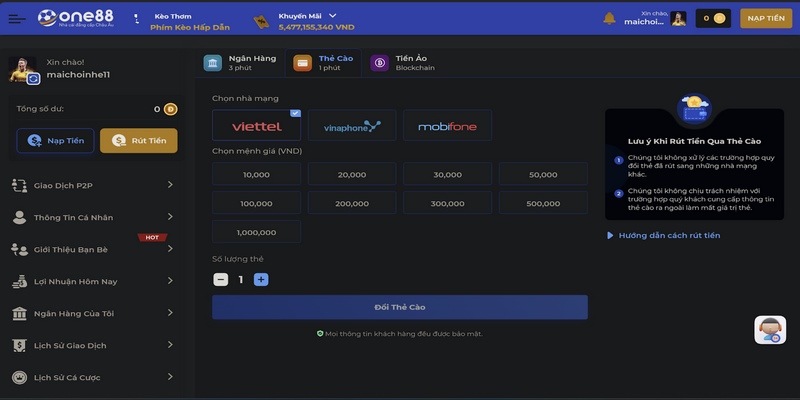Open Hướng dẫn cách rút tiền link
Image resolution: width=800 pixels, height=400 pixels.
669,236
